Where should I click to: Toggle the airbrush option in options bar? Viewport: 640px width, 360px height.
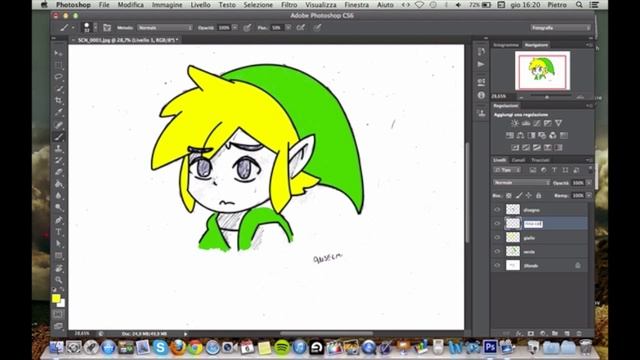tap(301, 27)
